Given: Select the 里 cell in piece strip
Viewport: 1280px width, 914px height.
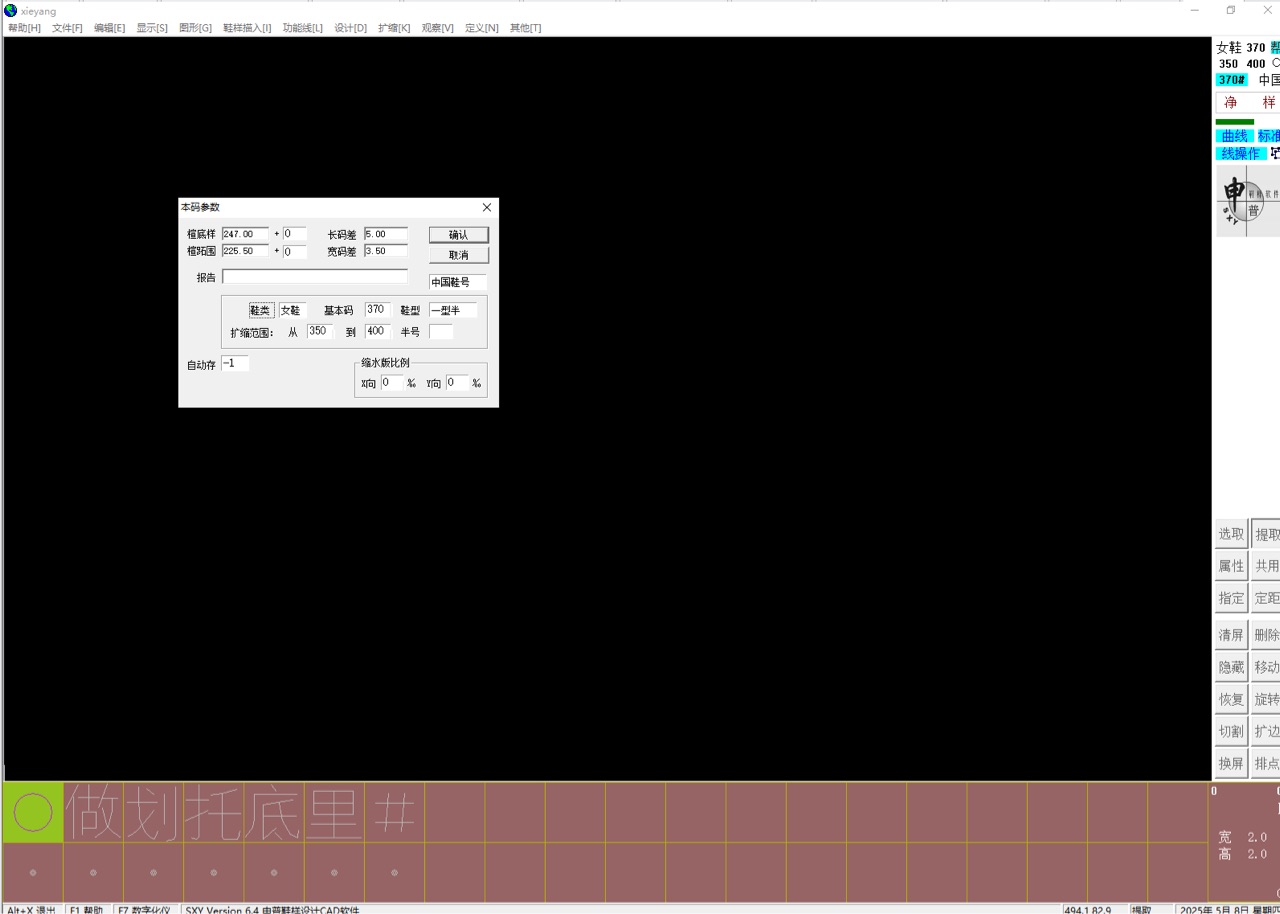Looking at the screenshot, I should [x=334, y=812].
